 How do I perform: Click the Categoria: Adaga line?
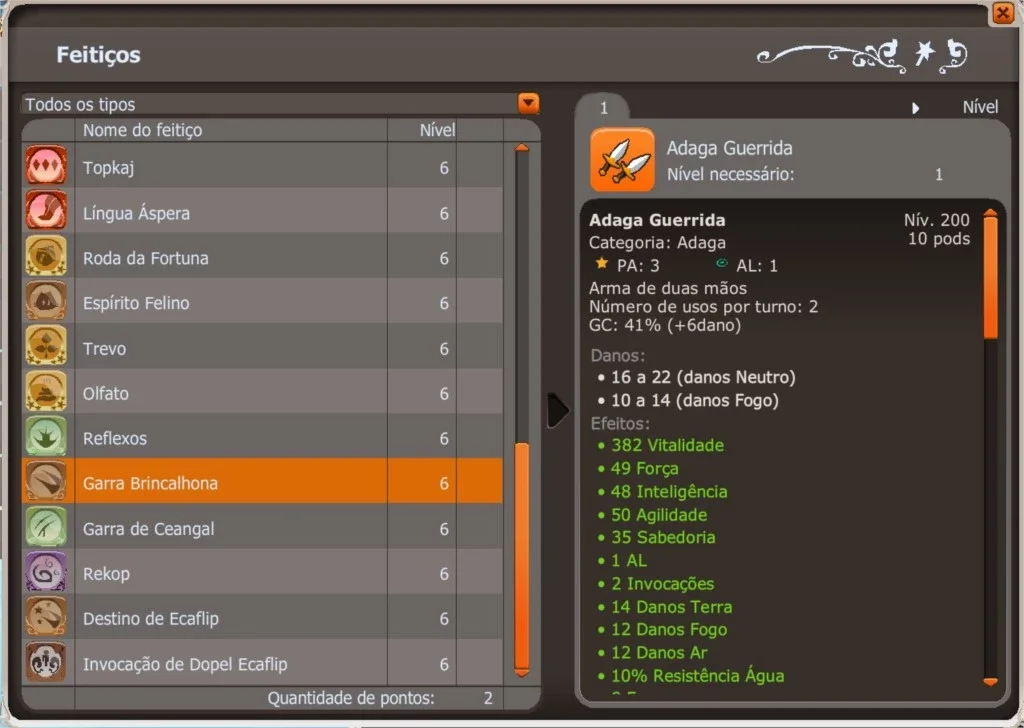(x=657, y=243)
